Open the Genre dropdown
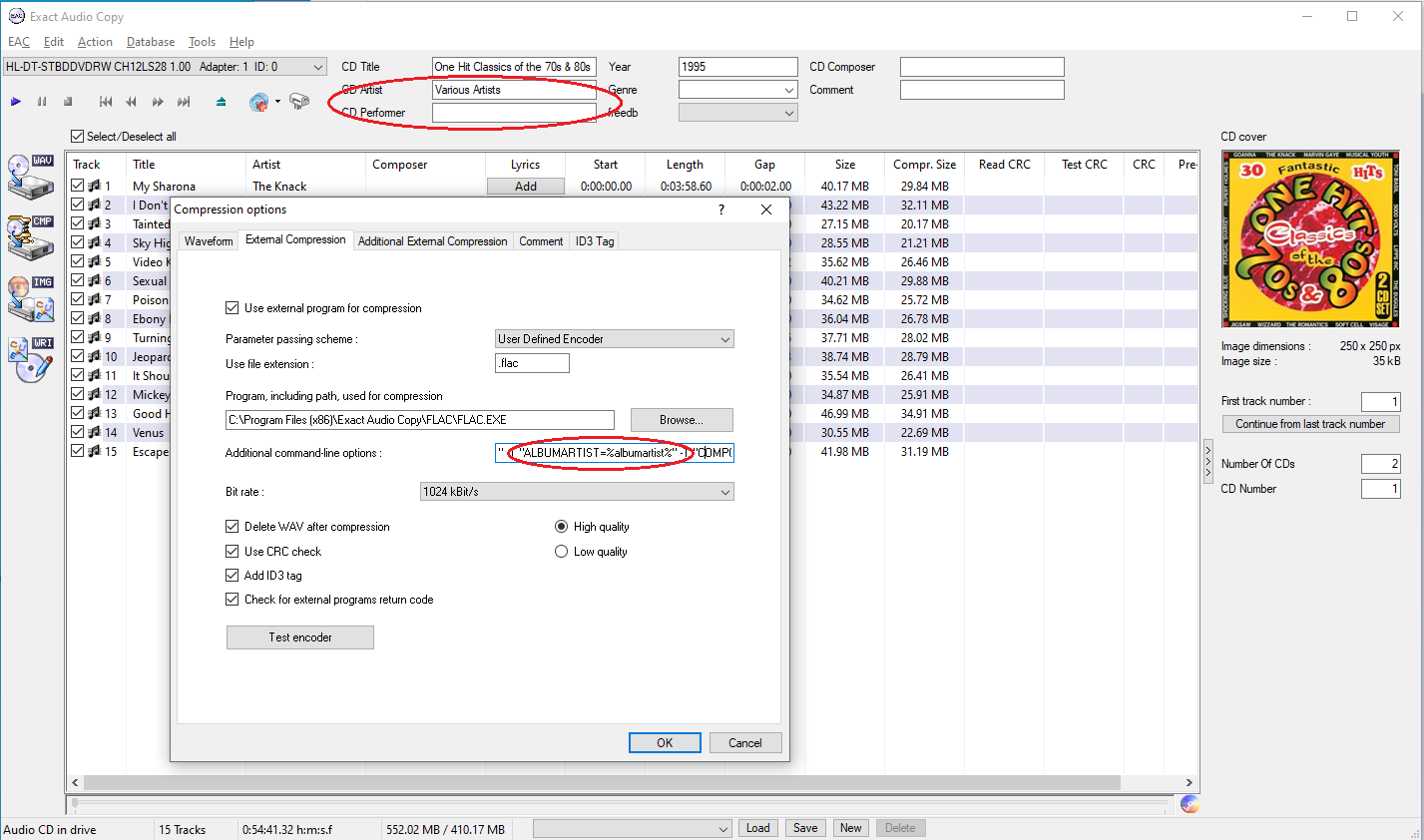1424x840 pixels. click(737, 90)
